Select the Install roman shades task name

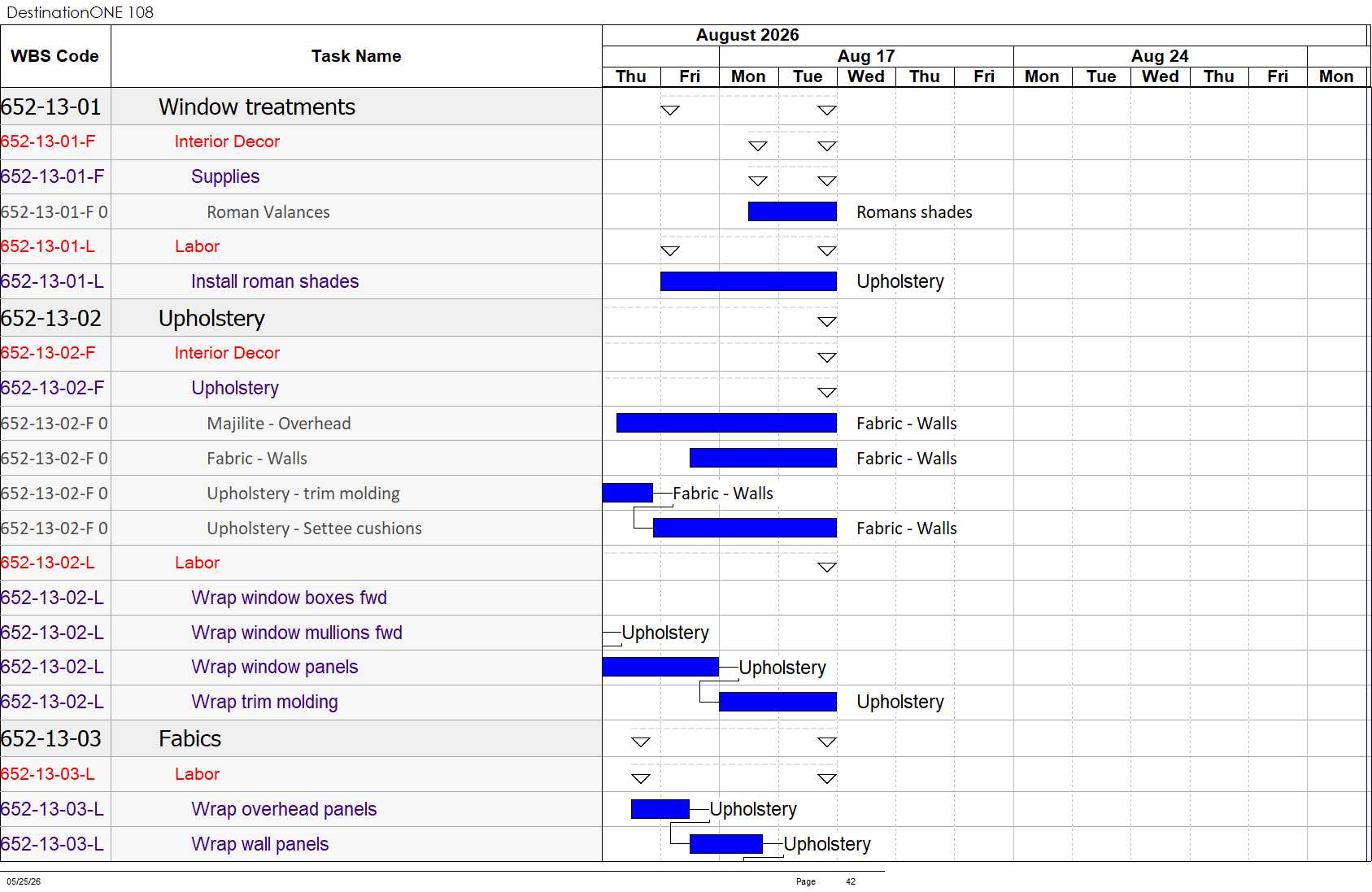(275, 281)
